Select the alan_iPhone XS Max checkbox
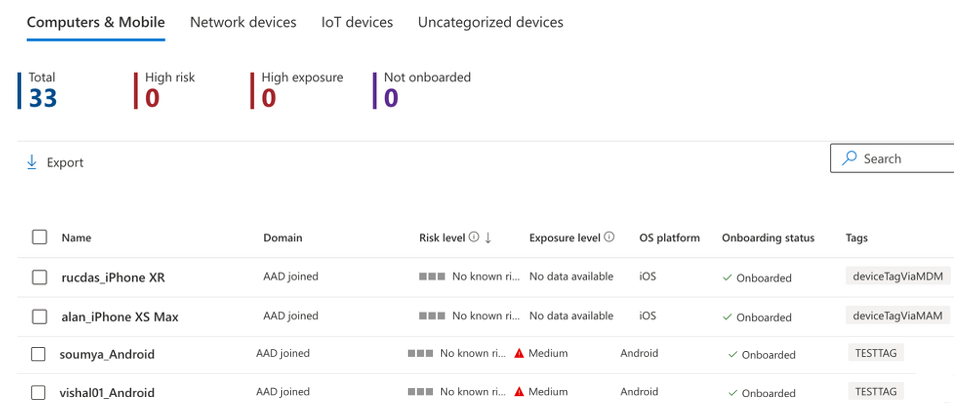 click(x=40, y=317)
